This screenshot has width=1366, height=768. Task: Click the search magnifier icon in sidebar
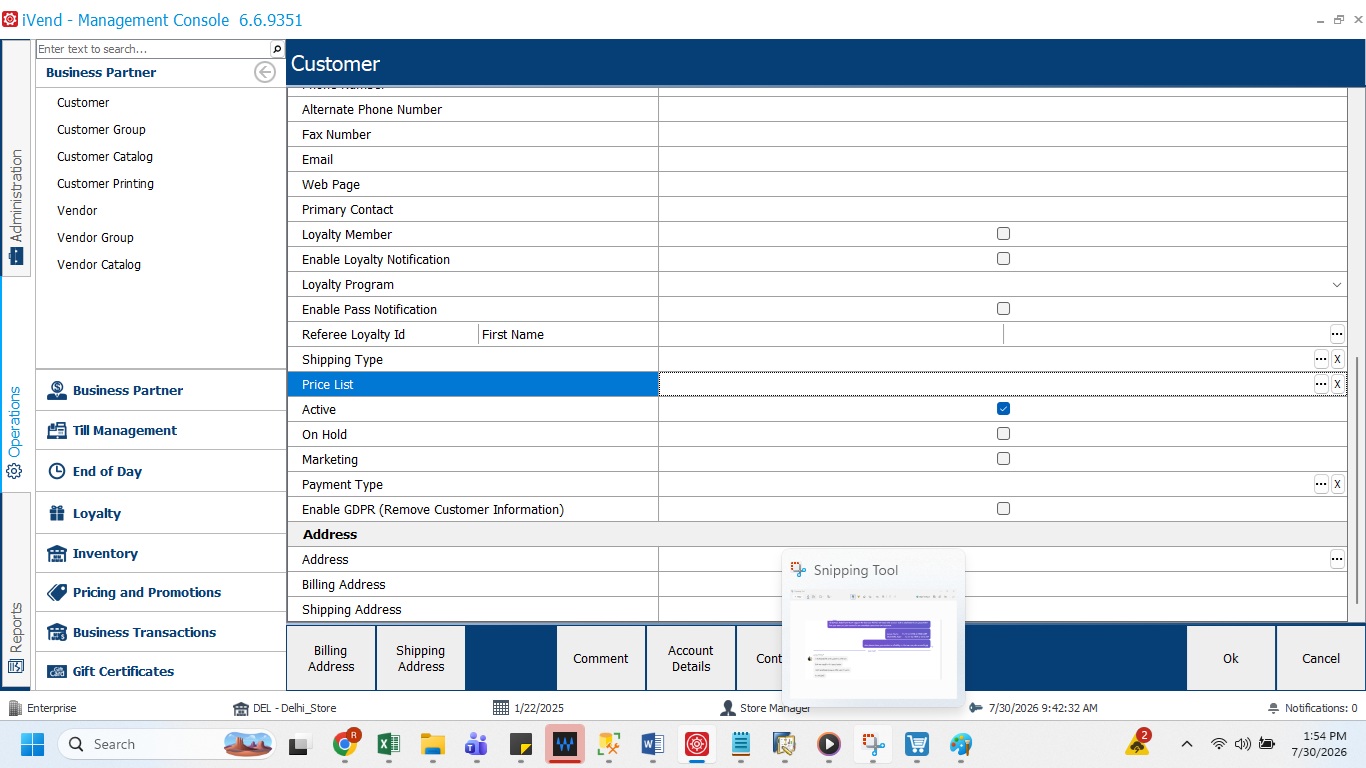[x=277, y=49]
